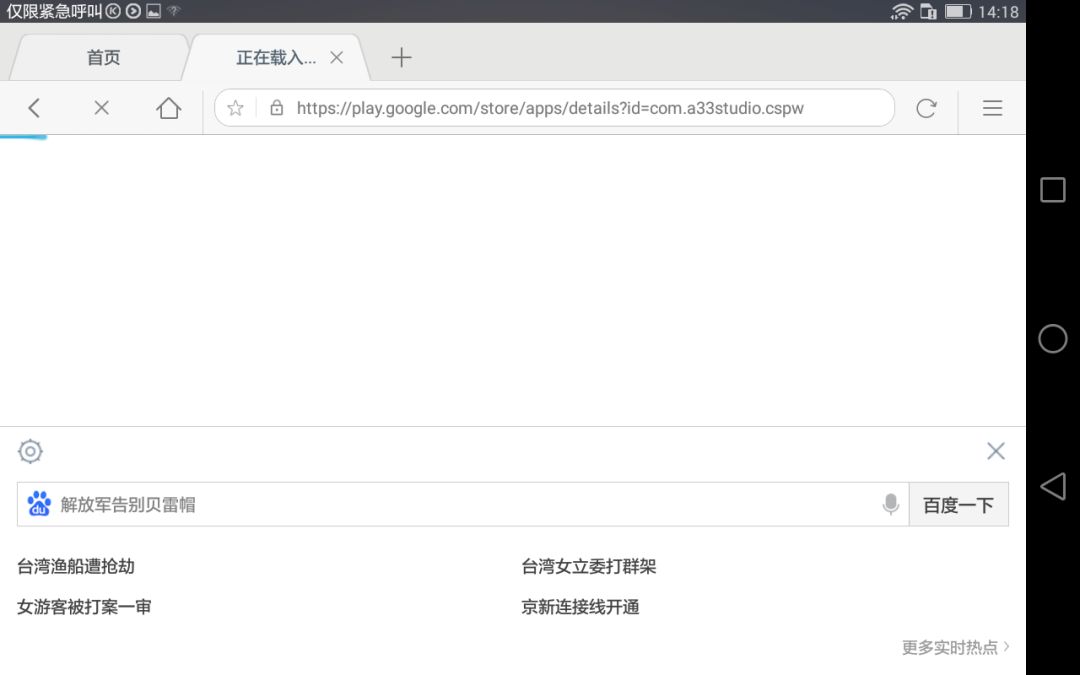The image size is (1080, 675).
Task: Close the 正在载入... tab
Action: pos(336,57)
